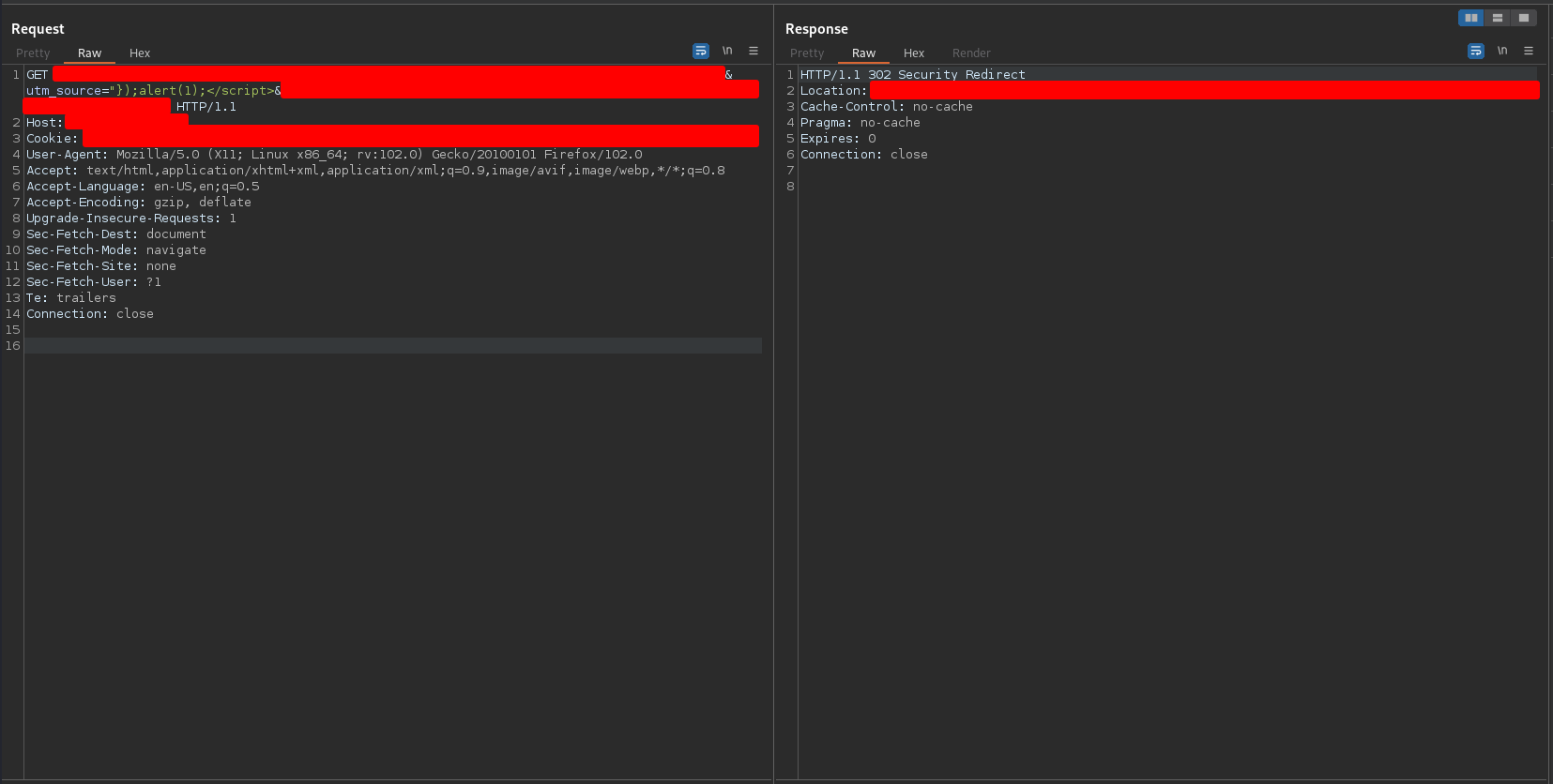
Task: Open the Hex tab in Request panel
Action: (x=140, y=53)
